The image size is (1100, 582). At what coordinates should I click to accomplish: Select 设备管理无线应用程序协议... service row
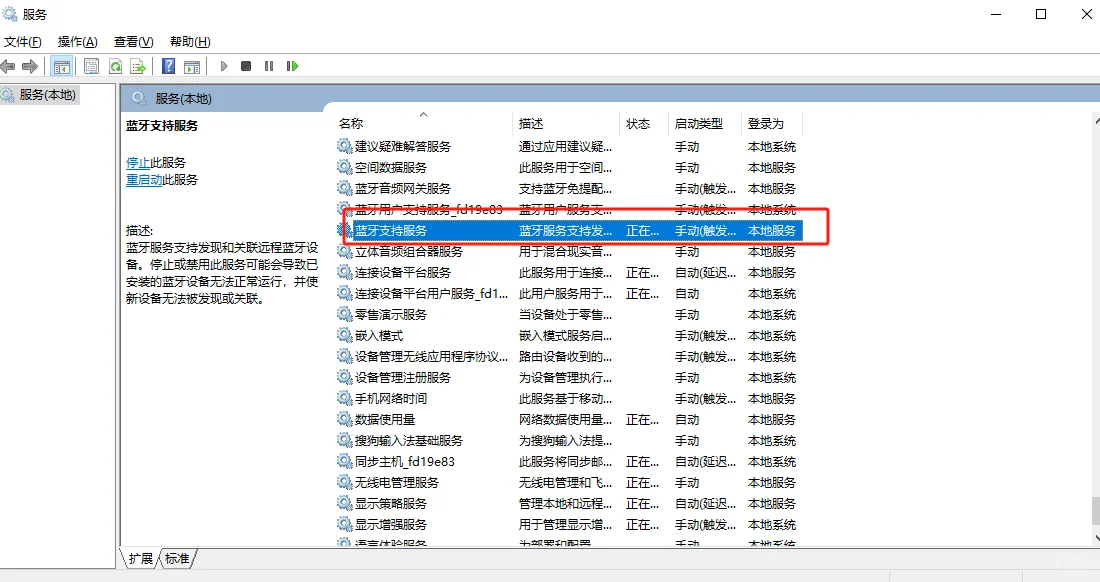point(569,356)
